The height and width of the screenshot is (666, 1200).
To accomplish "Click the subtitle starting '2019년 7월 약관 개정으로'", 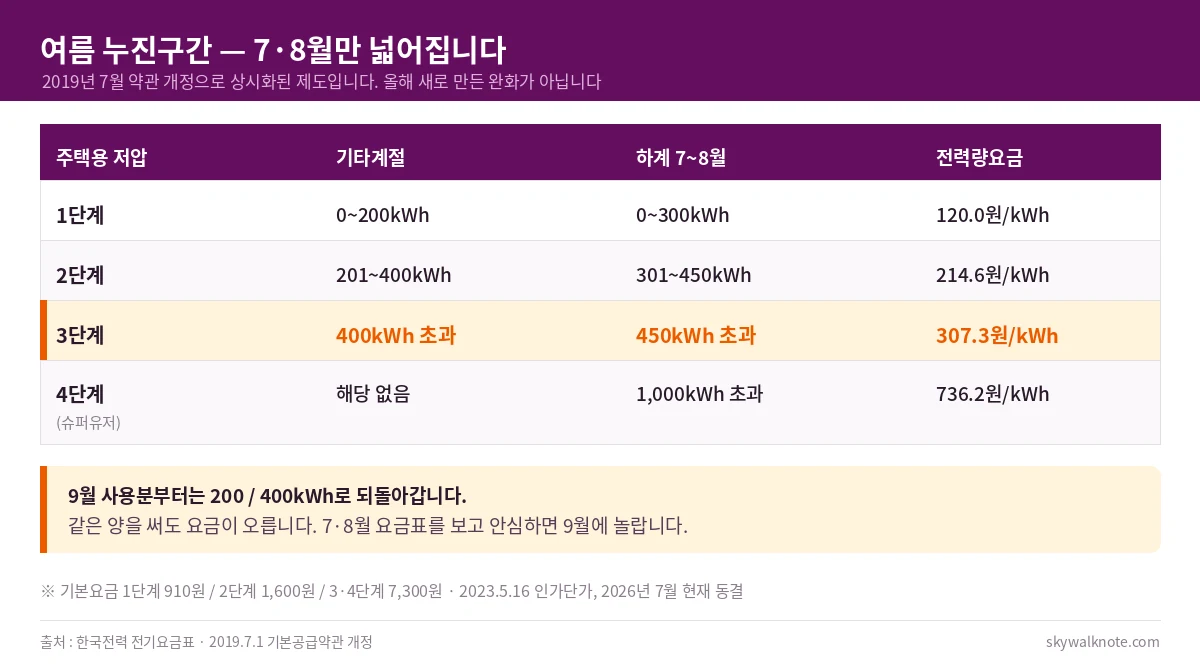I will 321,82.
